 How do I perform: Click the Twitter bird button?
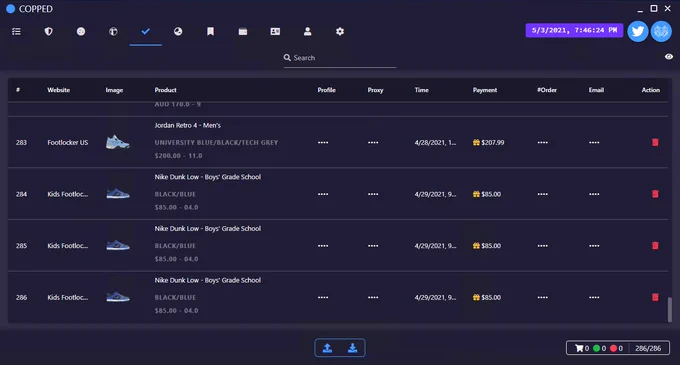pyautogui.click(x=638, y=31)
